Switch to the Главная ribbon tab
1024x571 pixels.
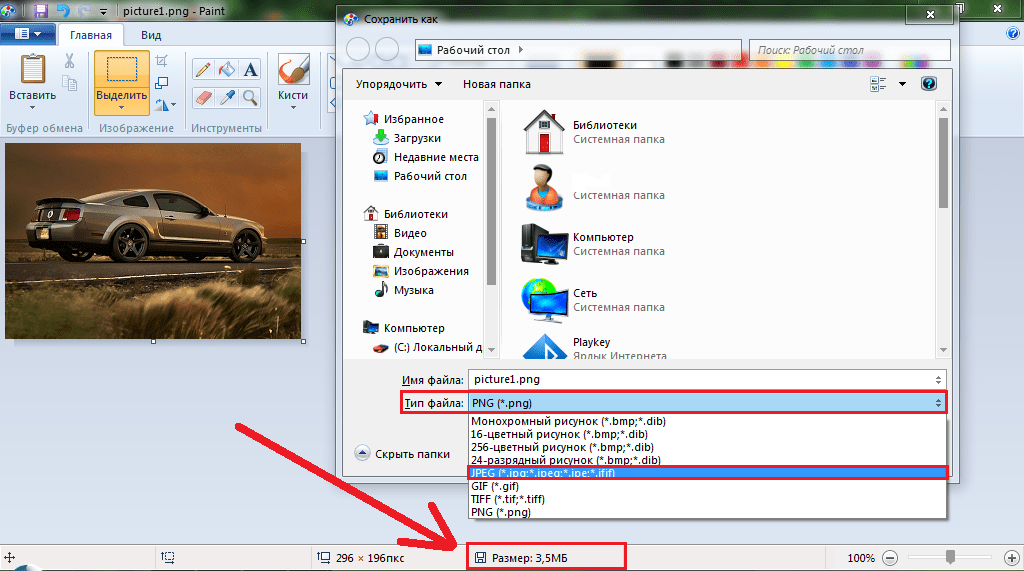[x=91, y=35]
